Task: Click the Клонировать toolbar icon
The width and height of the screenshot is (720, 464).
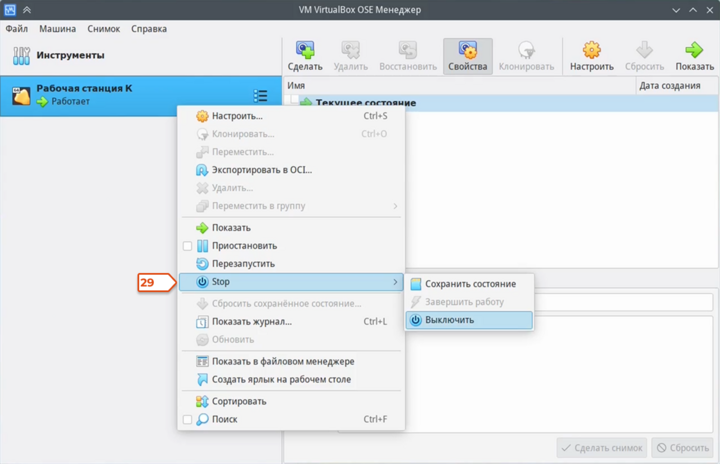Action: click(526, 50)
